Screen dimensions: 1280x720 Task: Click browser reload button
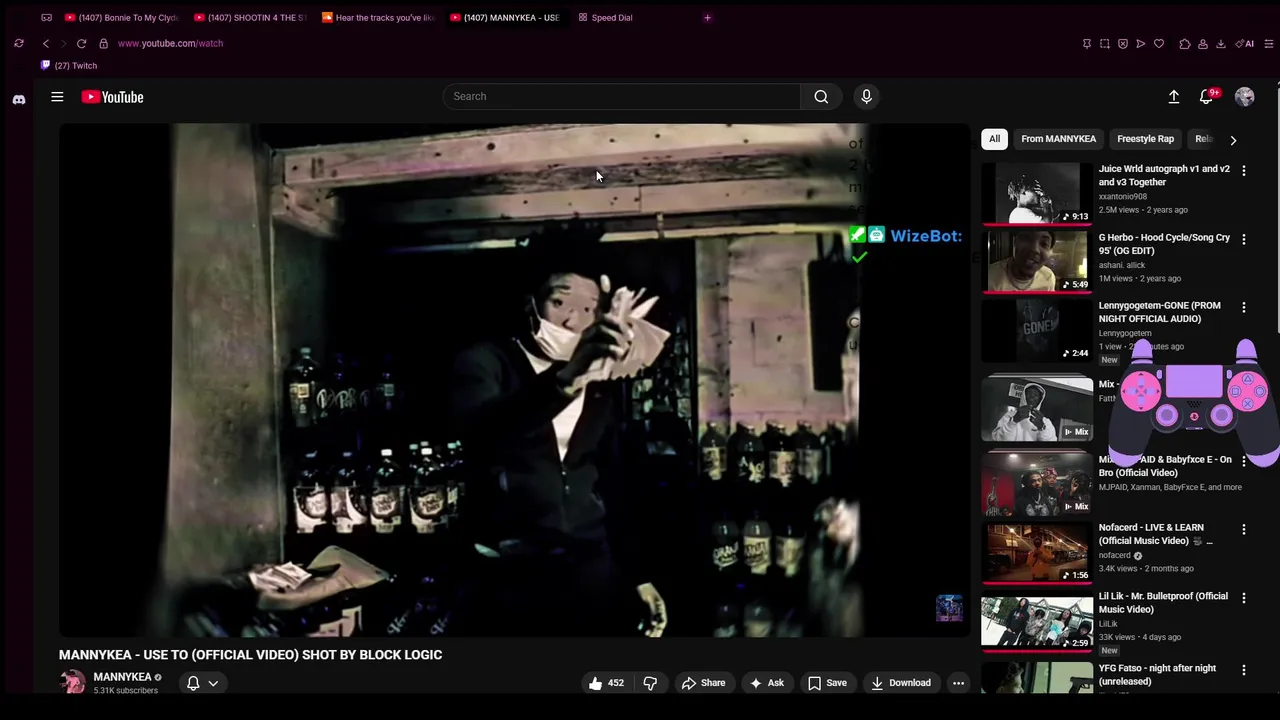(x=81, y=43)
